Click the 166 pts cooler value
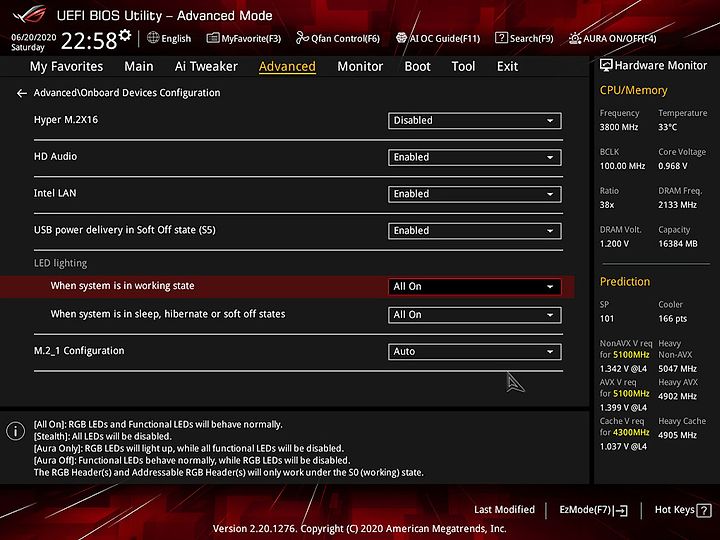 click(672, 319)
